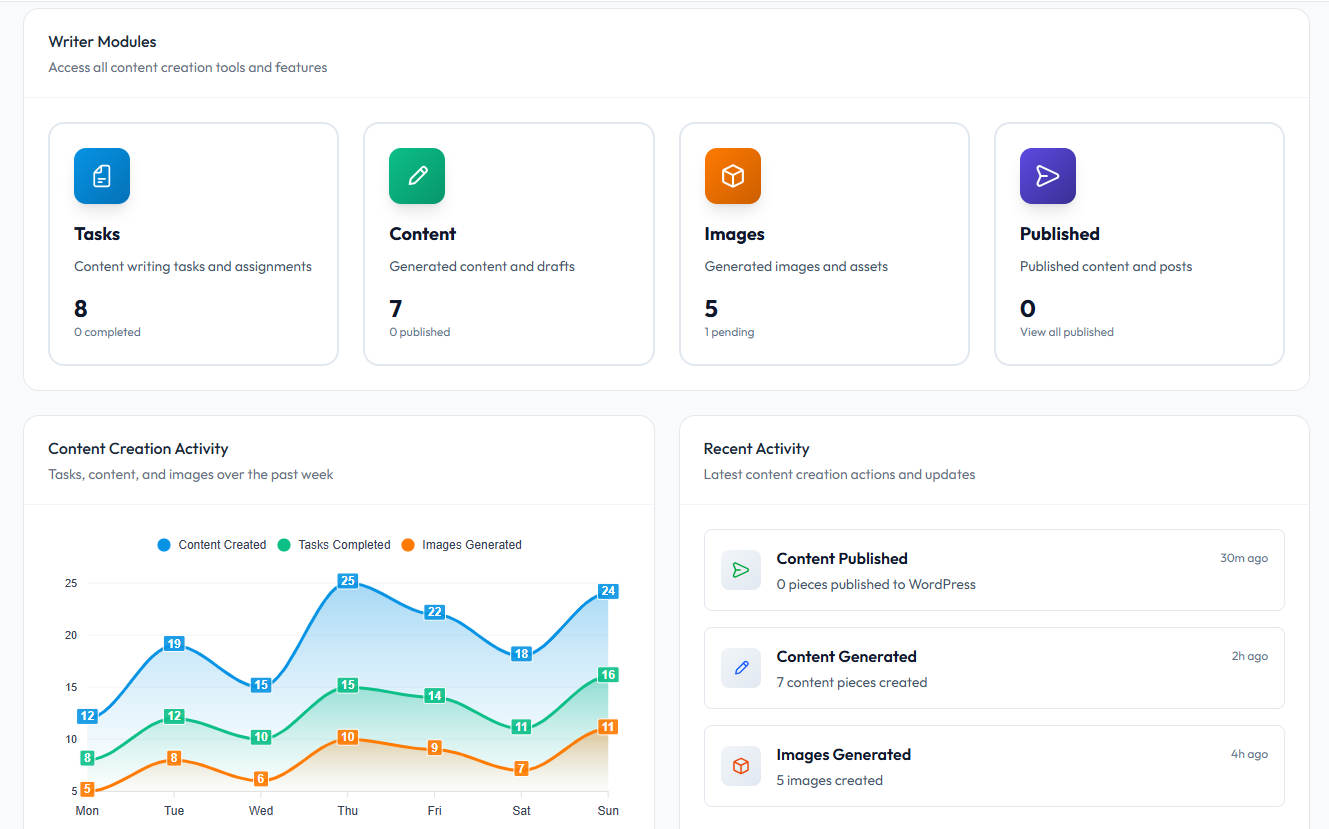Viewport: 1329px width, 829px height.
Task: Select the Content Generated activity entry
Action: (993, 668)
